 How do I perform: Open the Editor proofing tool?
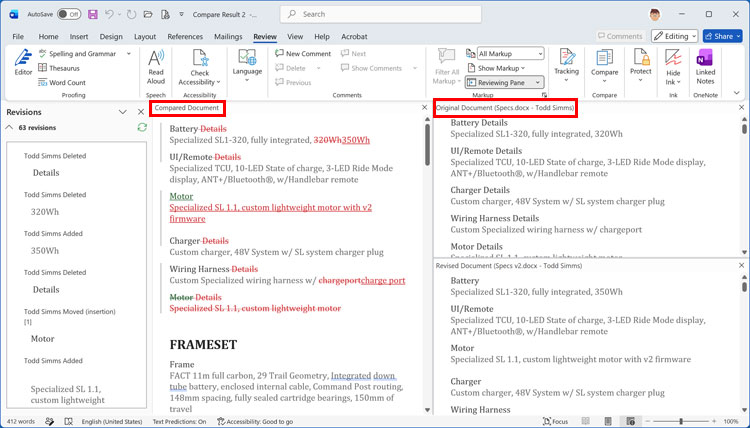23,62
